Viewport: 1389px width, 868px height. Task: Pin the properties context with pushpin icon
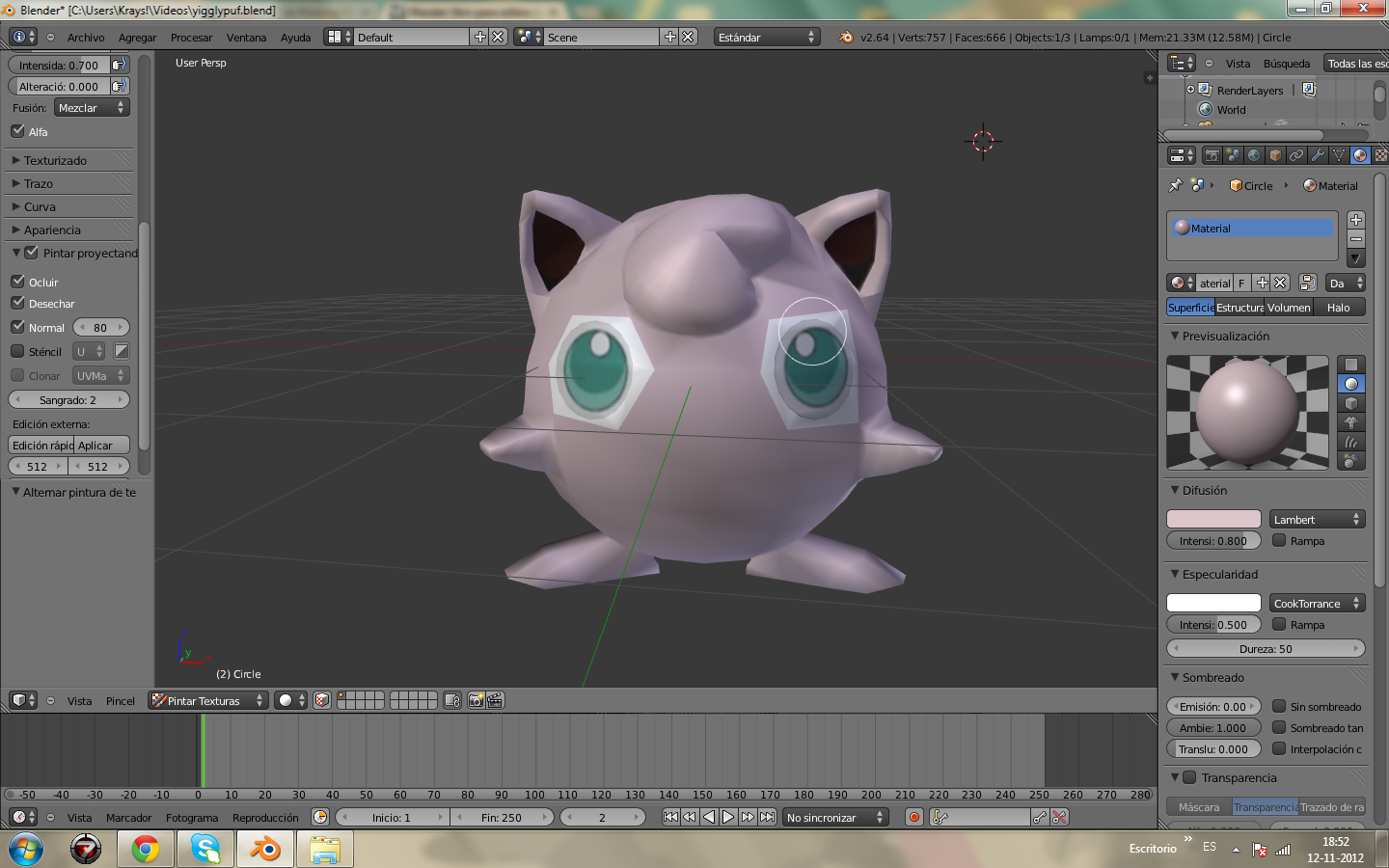click(x=1175, y=185)
